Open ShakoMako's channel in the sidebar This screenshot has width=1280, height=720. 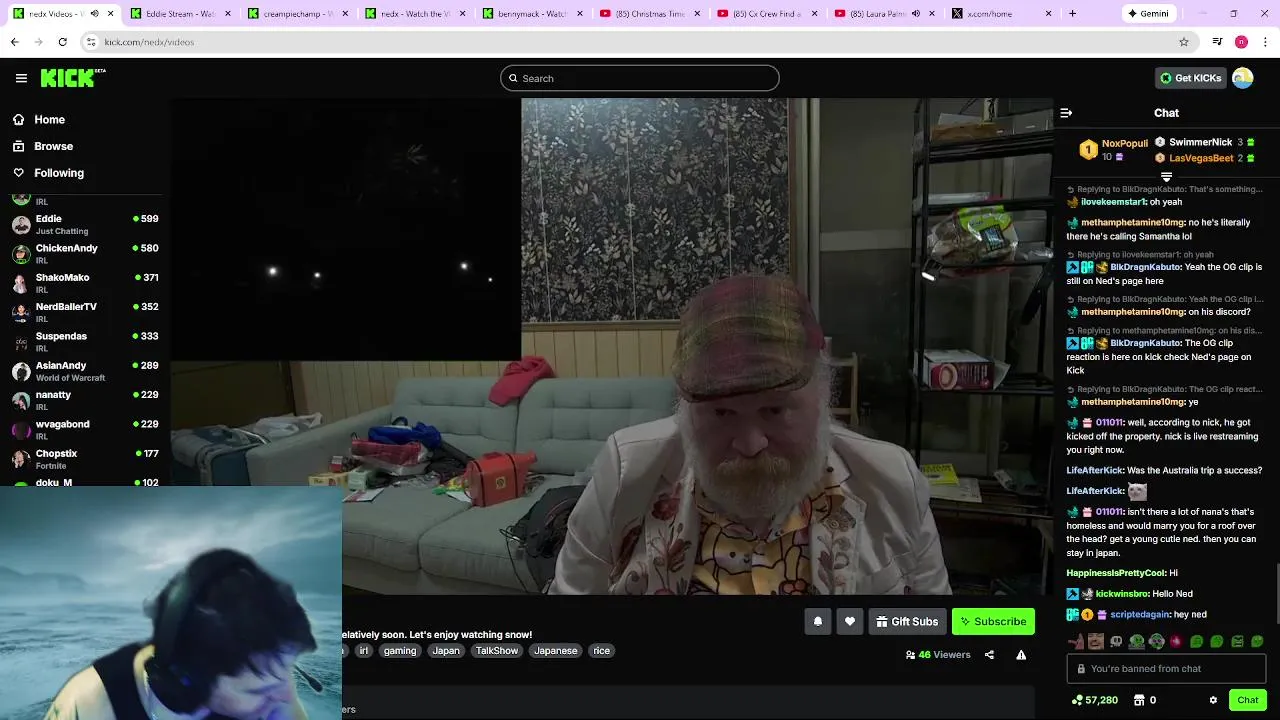coord(85,283)
